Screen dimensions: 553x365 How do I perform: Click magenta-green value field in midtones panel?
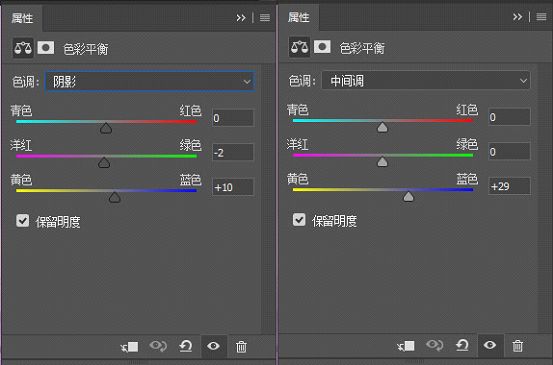(x=509, y=151)
